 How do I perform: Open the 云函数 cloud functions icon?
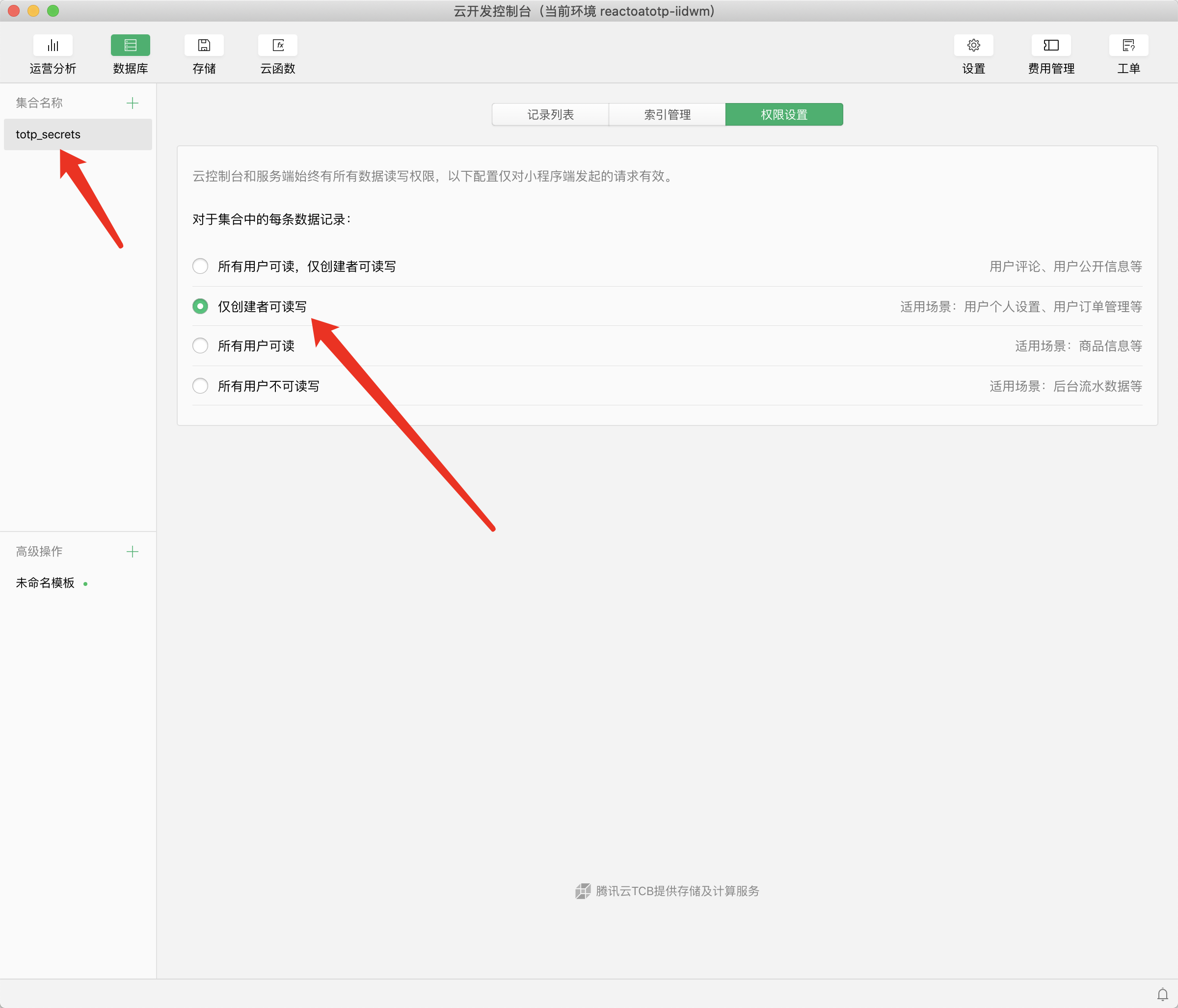click(278, 46)
